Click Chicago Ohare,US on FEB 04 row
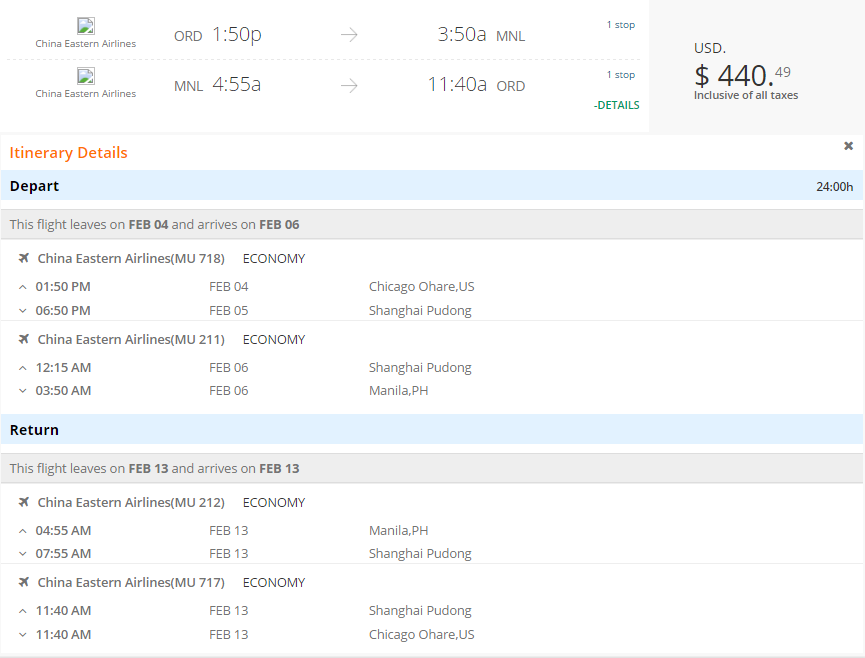The width and height of the screenshot is (865, 658). click(x=421, y=287)
